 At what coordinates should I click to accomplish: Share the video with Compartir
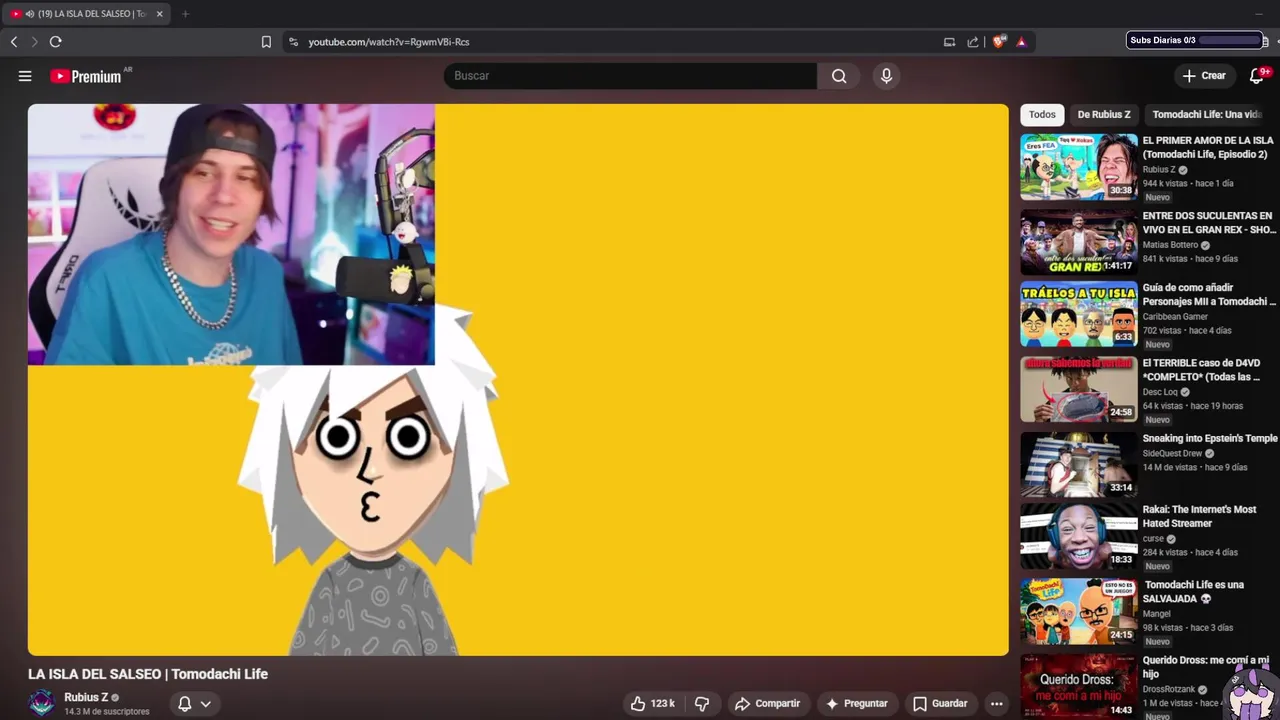pos(768,704)
